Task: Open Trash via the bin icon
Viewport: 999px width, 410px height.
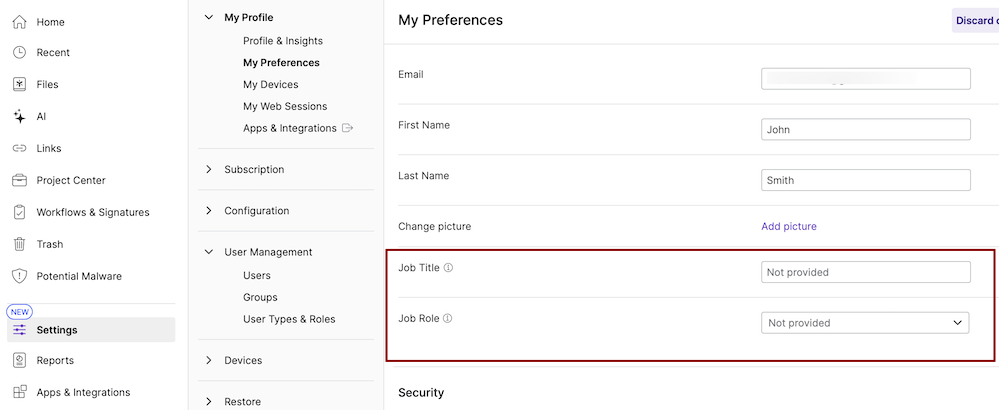Action: tap(19, 244)
